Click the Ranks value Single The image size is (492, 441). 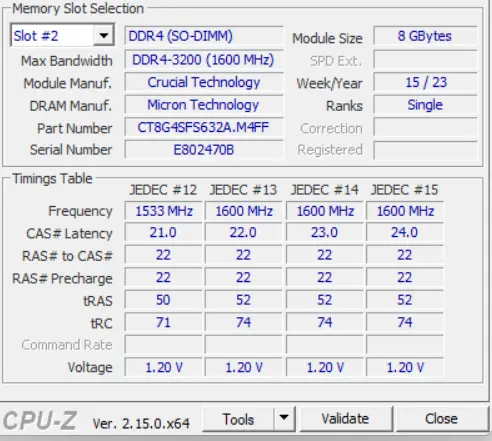(x=425, y=105)
